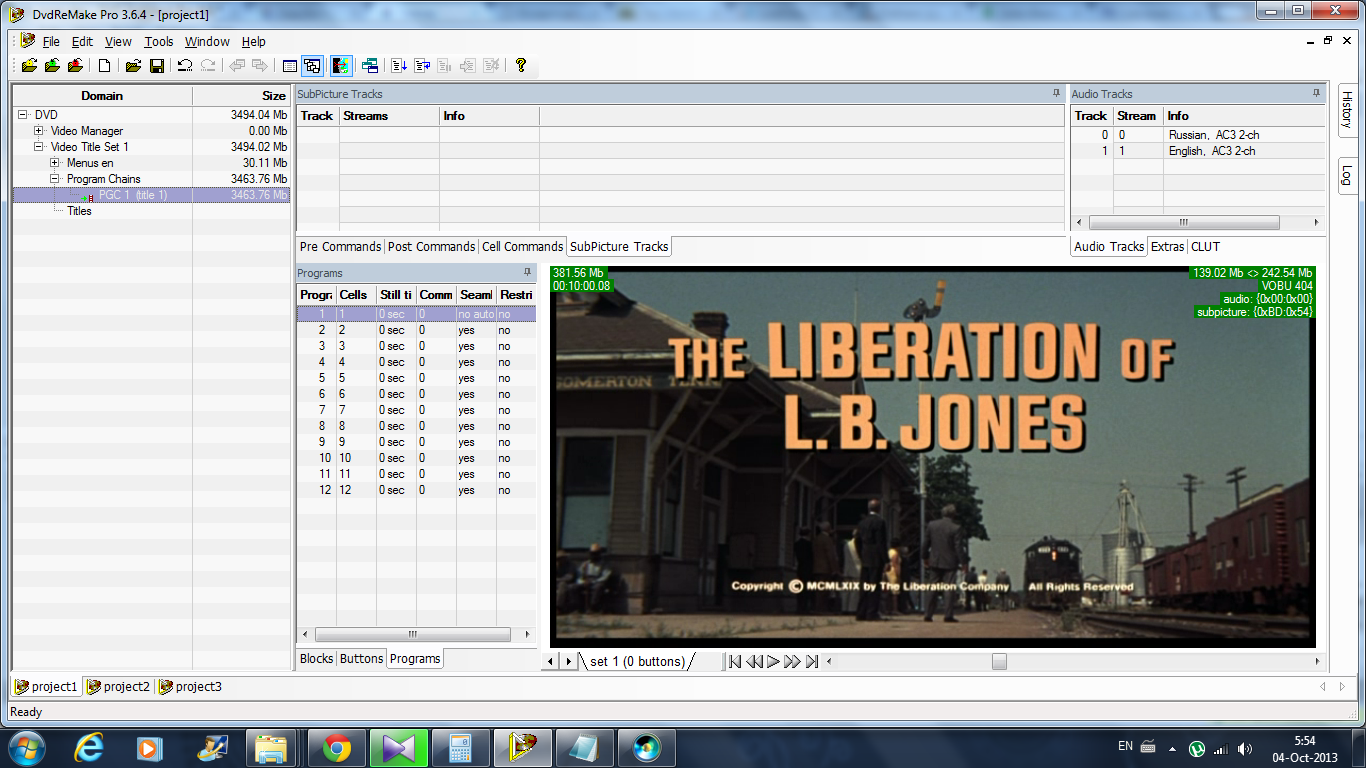Expand the Video Manager tree node
This screenshot has width=1366, height=768.
coord(39,131)
